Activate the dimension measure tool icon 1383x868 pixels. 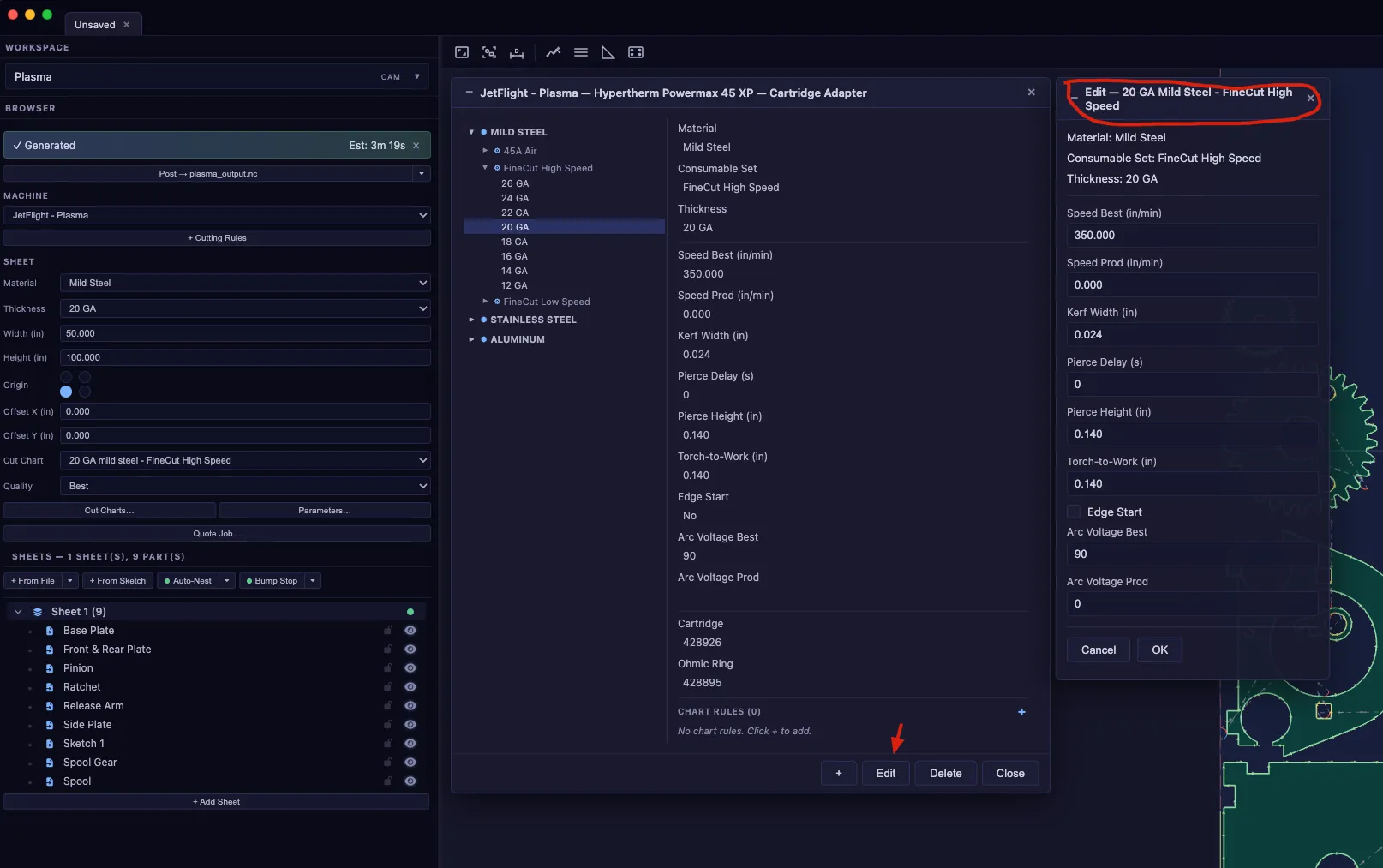point(517,52)
